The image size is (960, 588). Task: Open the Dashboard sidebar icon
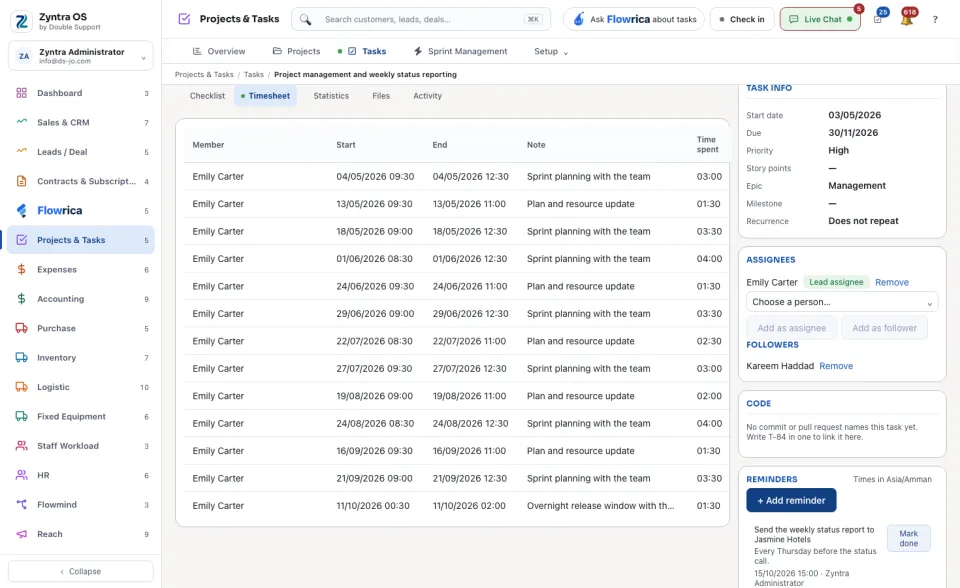point(21,93)
